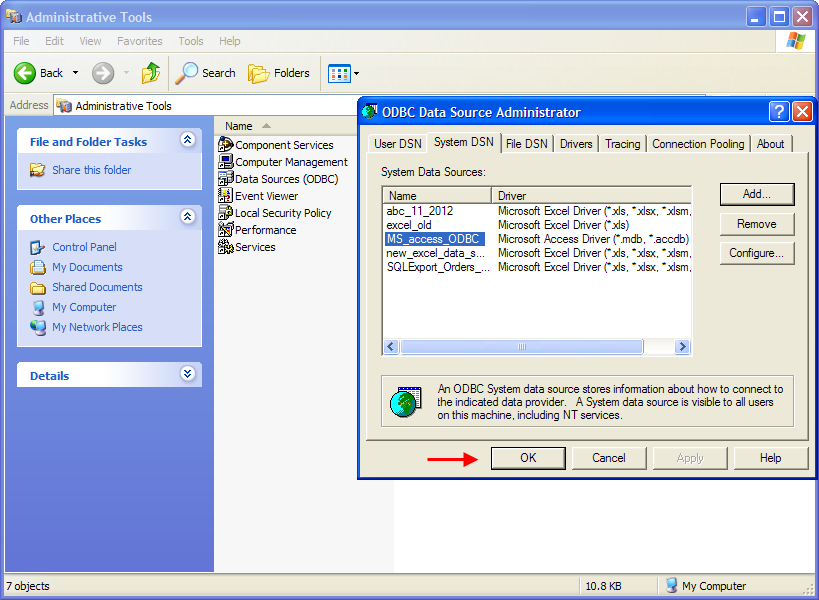Open the Tools menu
The image size is (819, 600).
click(191, 41)
